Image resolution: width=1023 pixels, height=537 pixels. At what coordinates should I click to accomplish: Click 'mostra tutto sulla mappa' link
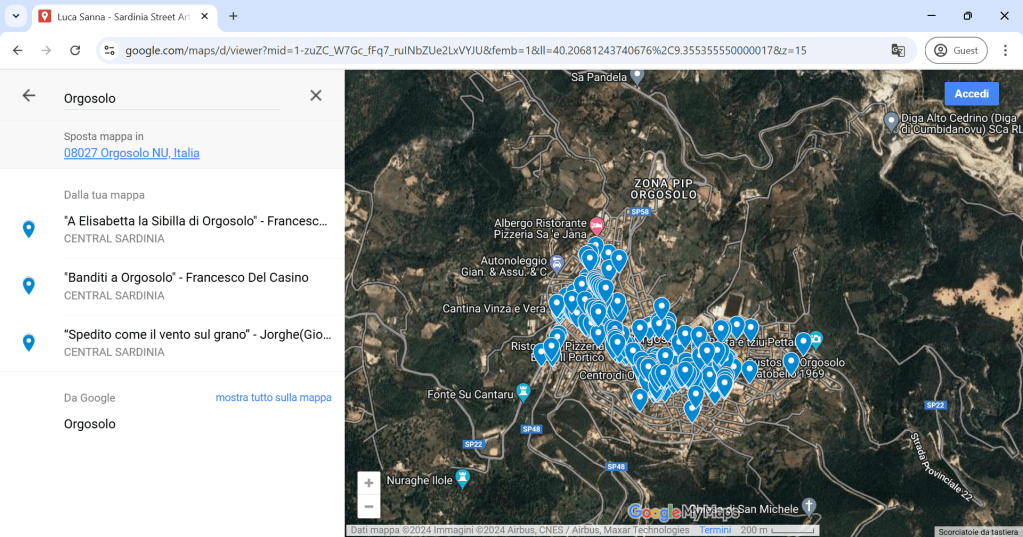273,398
